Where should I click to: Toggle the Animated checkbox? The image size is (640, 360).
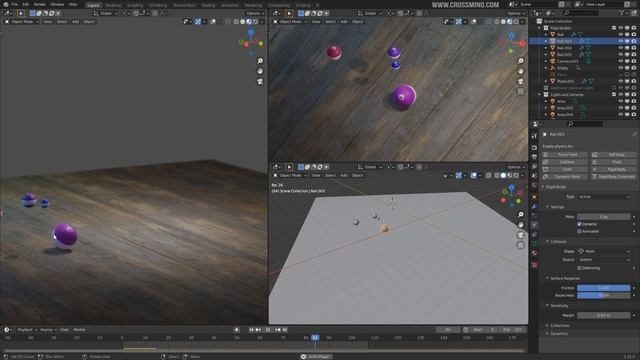coord(579,231)
